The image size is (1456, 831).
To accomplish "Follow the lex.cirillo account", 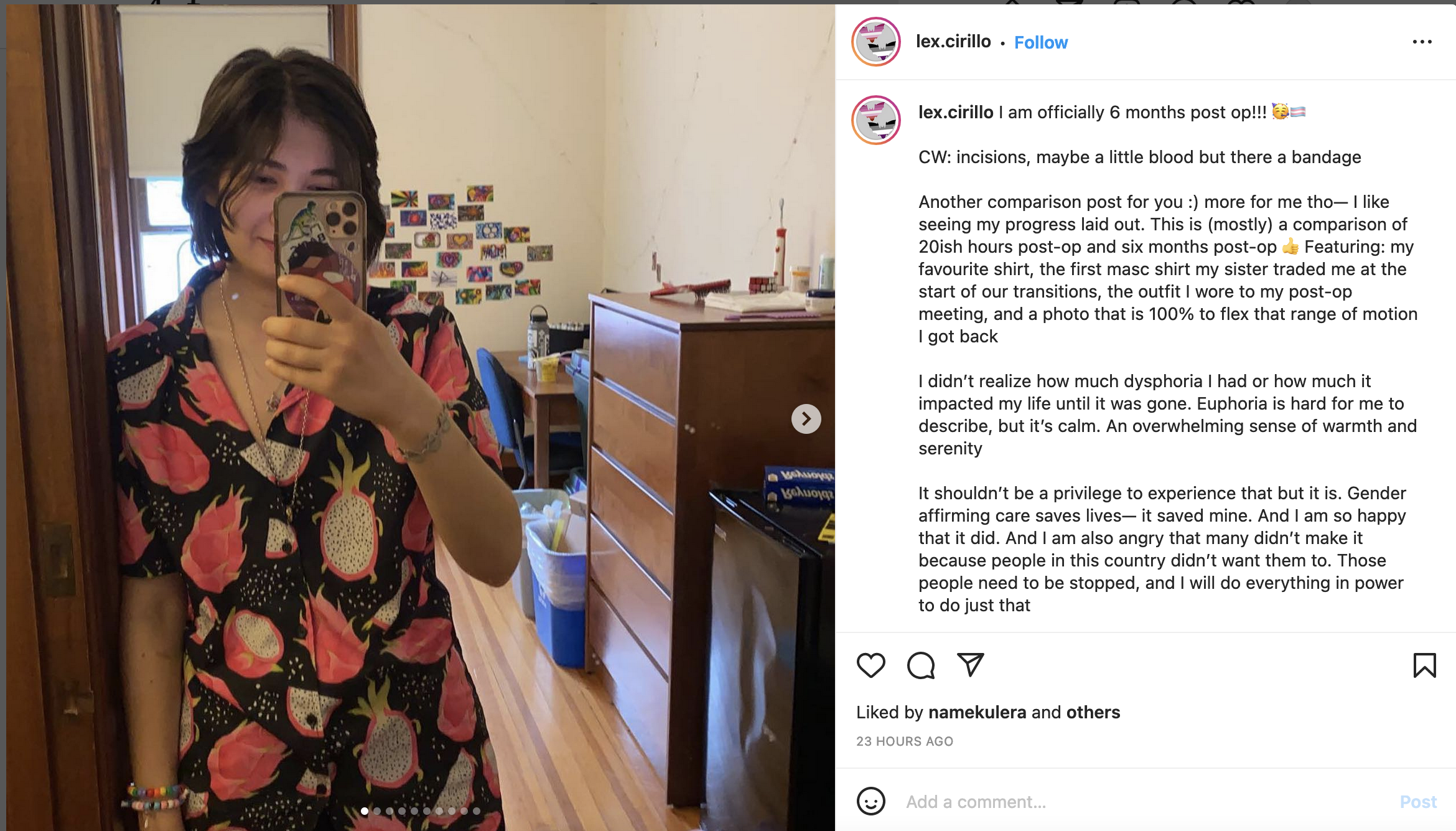I will 1041,42.
